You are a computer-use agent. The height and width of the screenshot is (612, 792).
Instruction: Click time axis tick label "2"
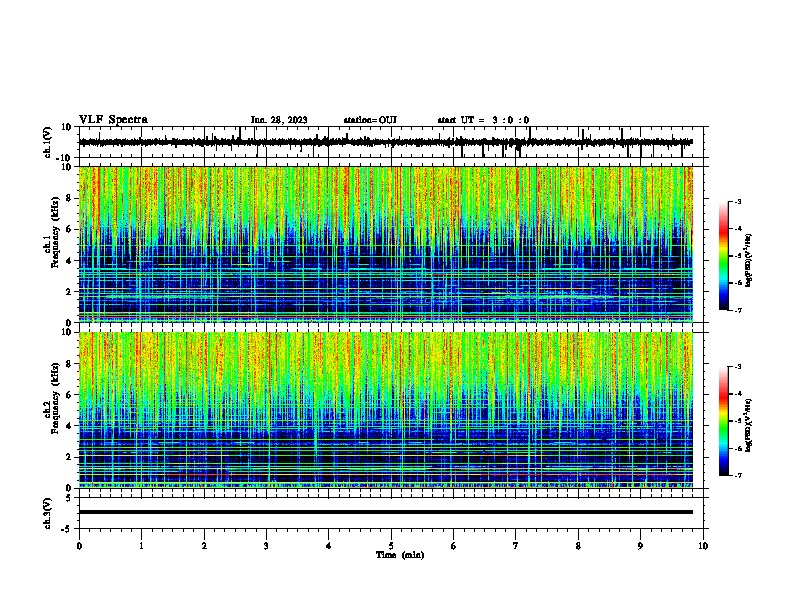point(204,546)
